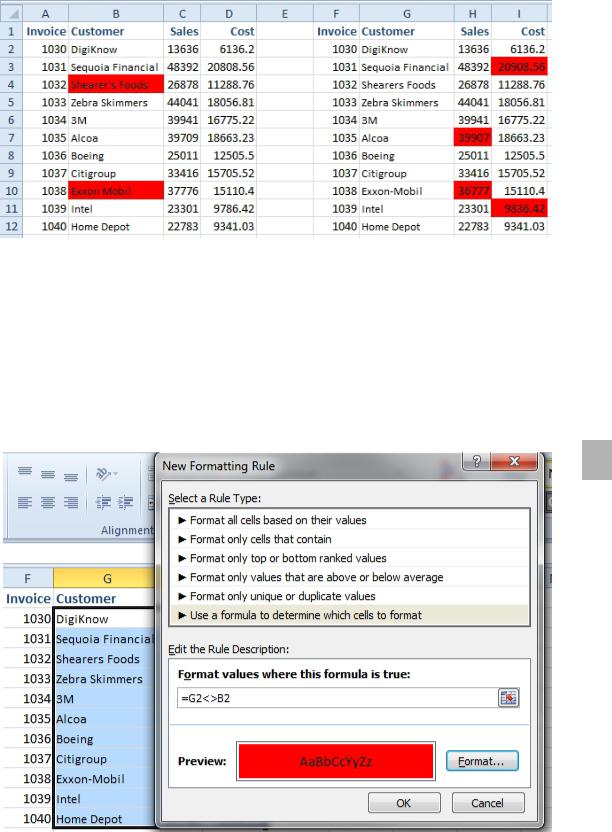Select 'Format only unique or duplicate values'

coord(349,596)
